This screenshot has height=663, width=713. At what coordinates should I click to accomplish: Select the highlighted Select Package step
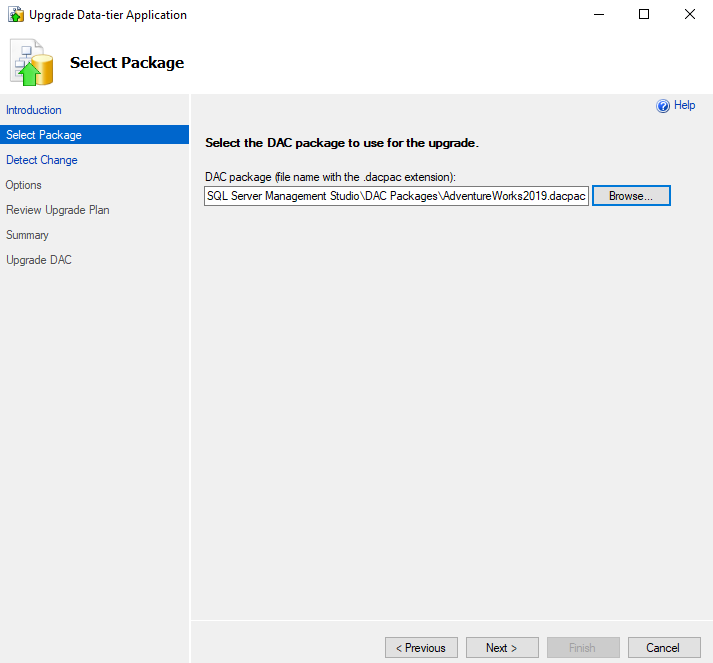(44, 135)
